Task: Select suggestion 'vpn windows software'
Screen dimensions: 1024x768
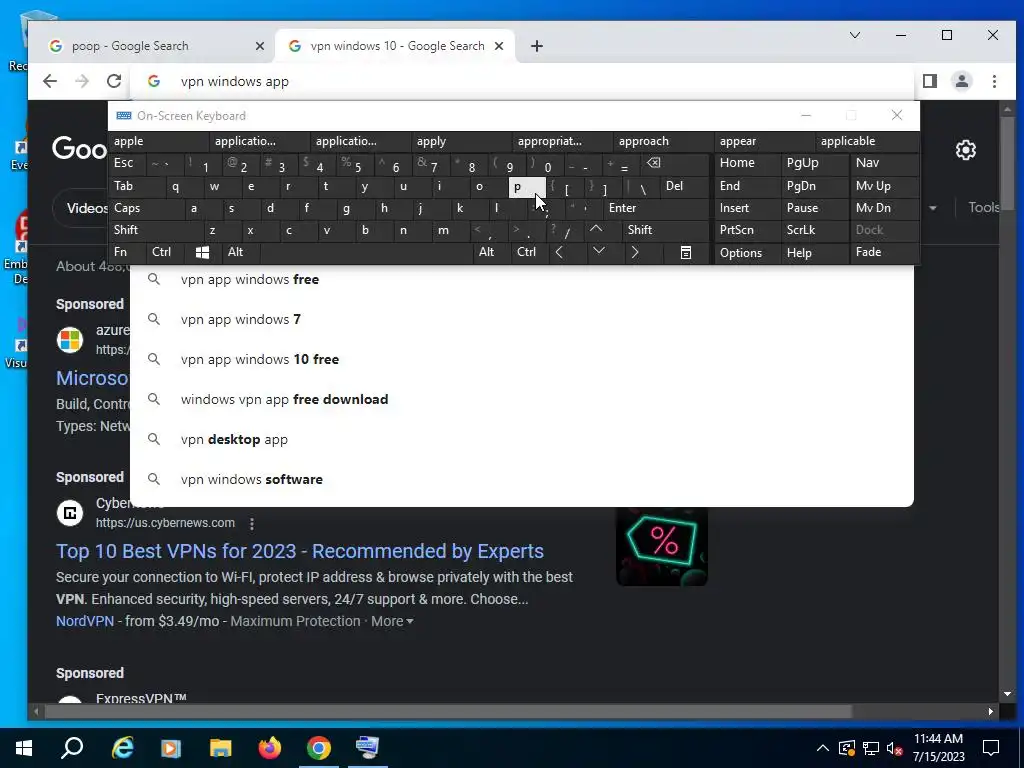Action: pos(521,479)
